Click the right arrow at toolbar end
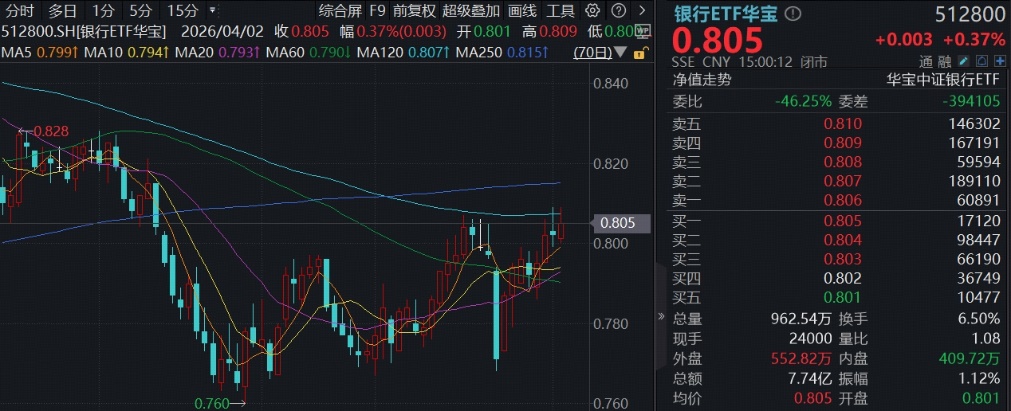This screenshot has height=411, width=1011. pos(641,12)
